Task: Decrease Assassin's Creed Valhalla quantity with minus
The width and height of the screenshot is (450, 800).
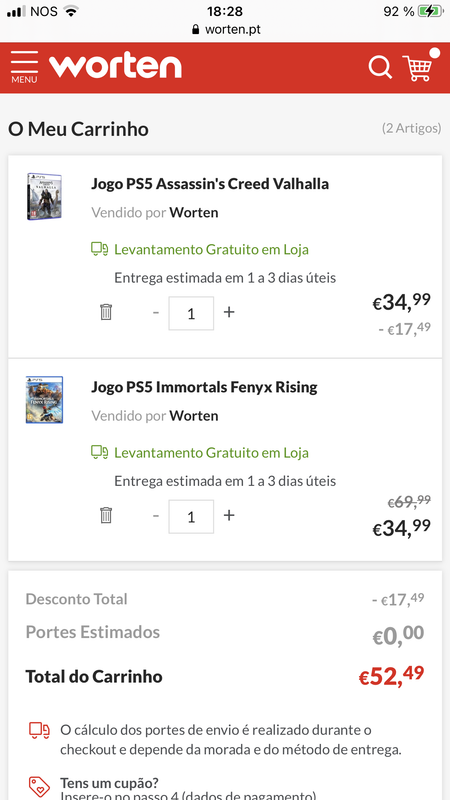Action: coord(156,312)
